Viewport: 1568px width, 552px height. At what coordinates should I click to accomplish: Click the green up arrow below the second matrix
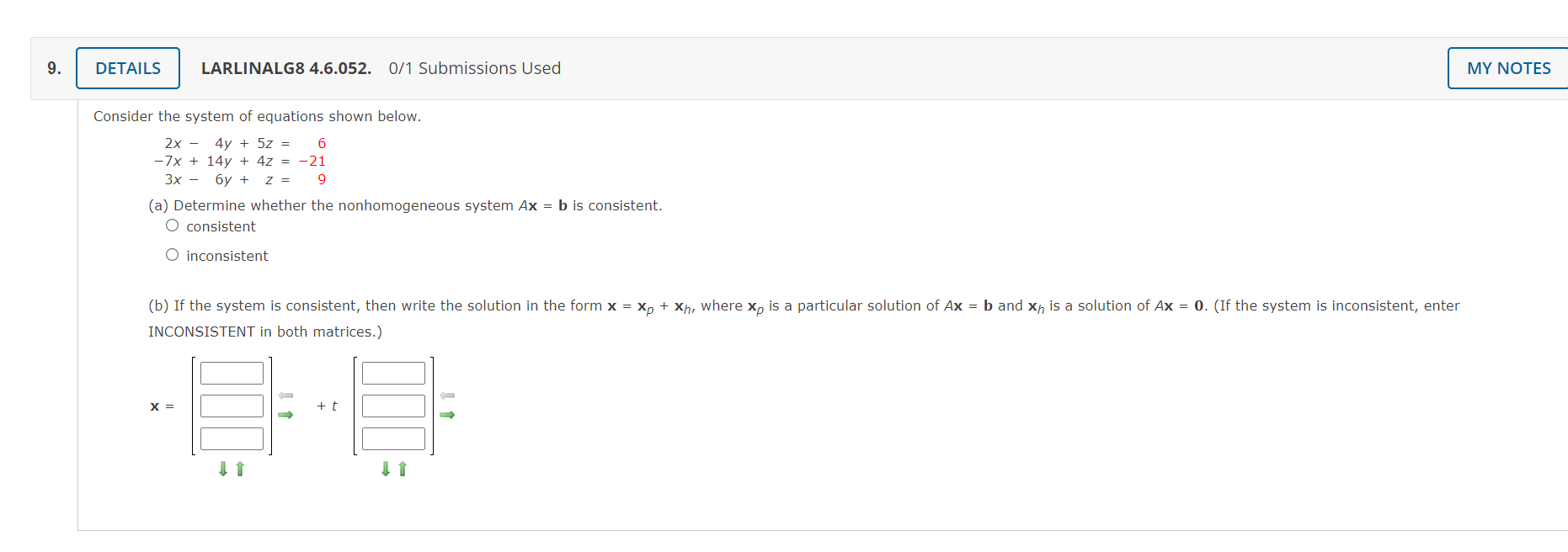[x=401, y=470]
